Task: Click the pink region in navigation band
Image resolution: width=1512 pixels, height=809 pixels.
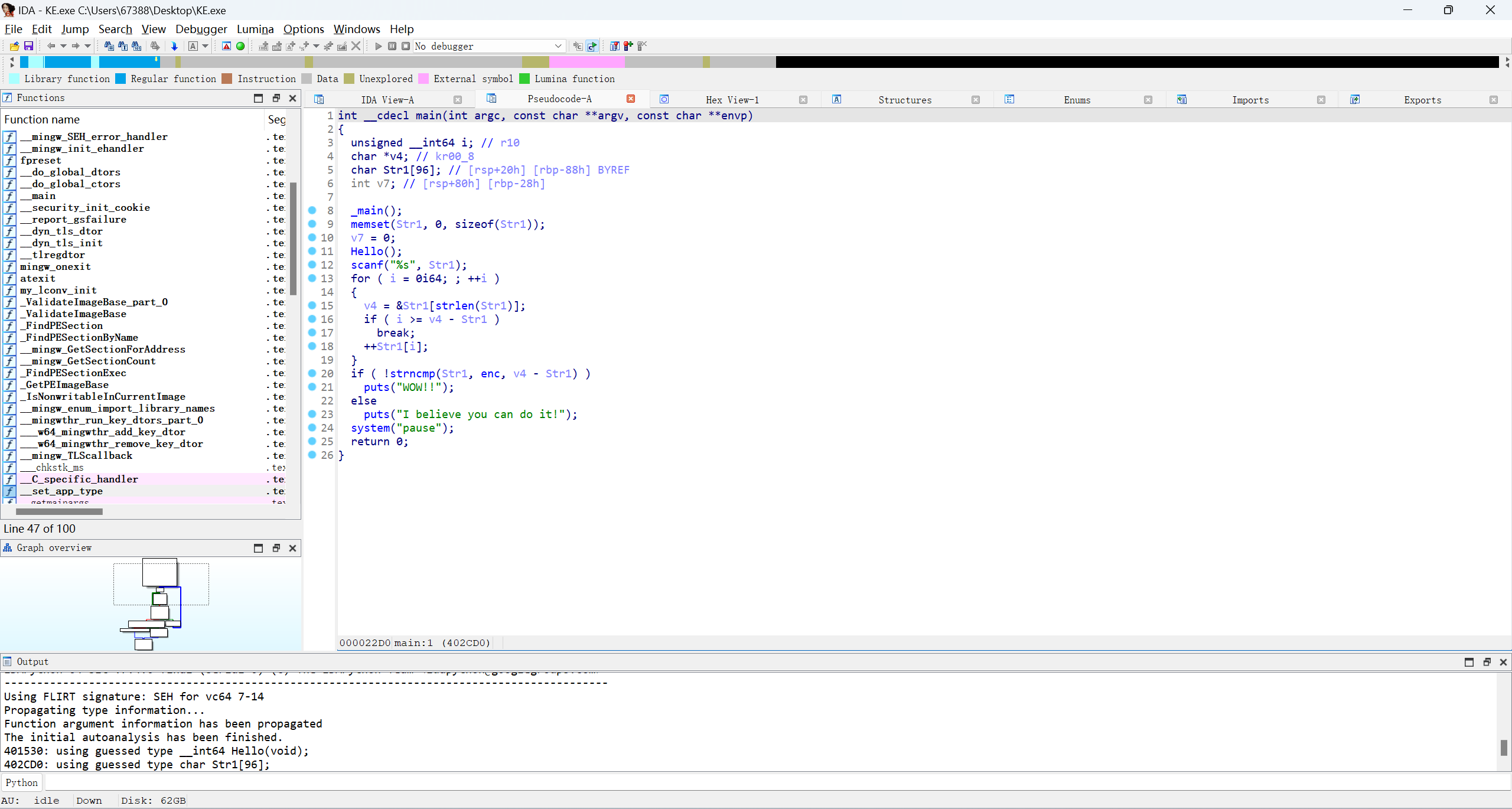Action: [x=586, y=61]
